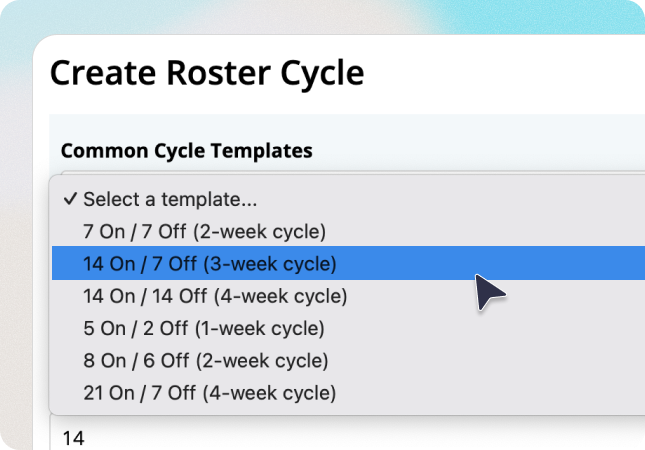The image size is (645, 450).
Task: Click the checkmark beside Select a template
Action: coord(70,199)
